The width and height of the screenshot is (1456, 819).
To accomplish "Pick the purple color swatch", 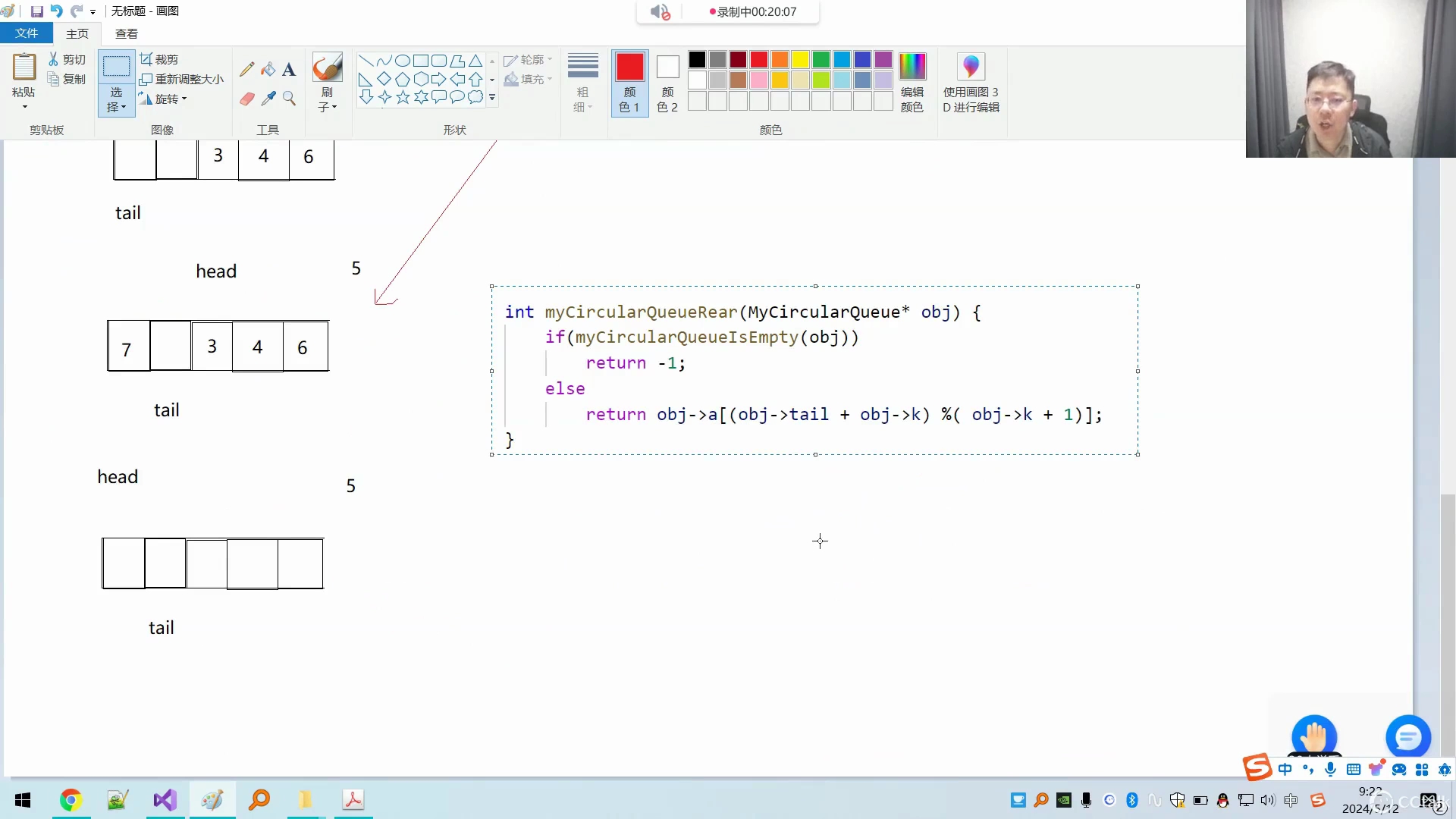I will [x=883, y=59].
